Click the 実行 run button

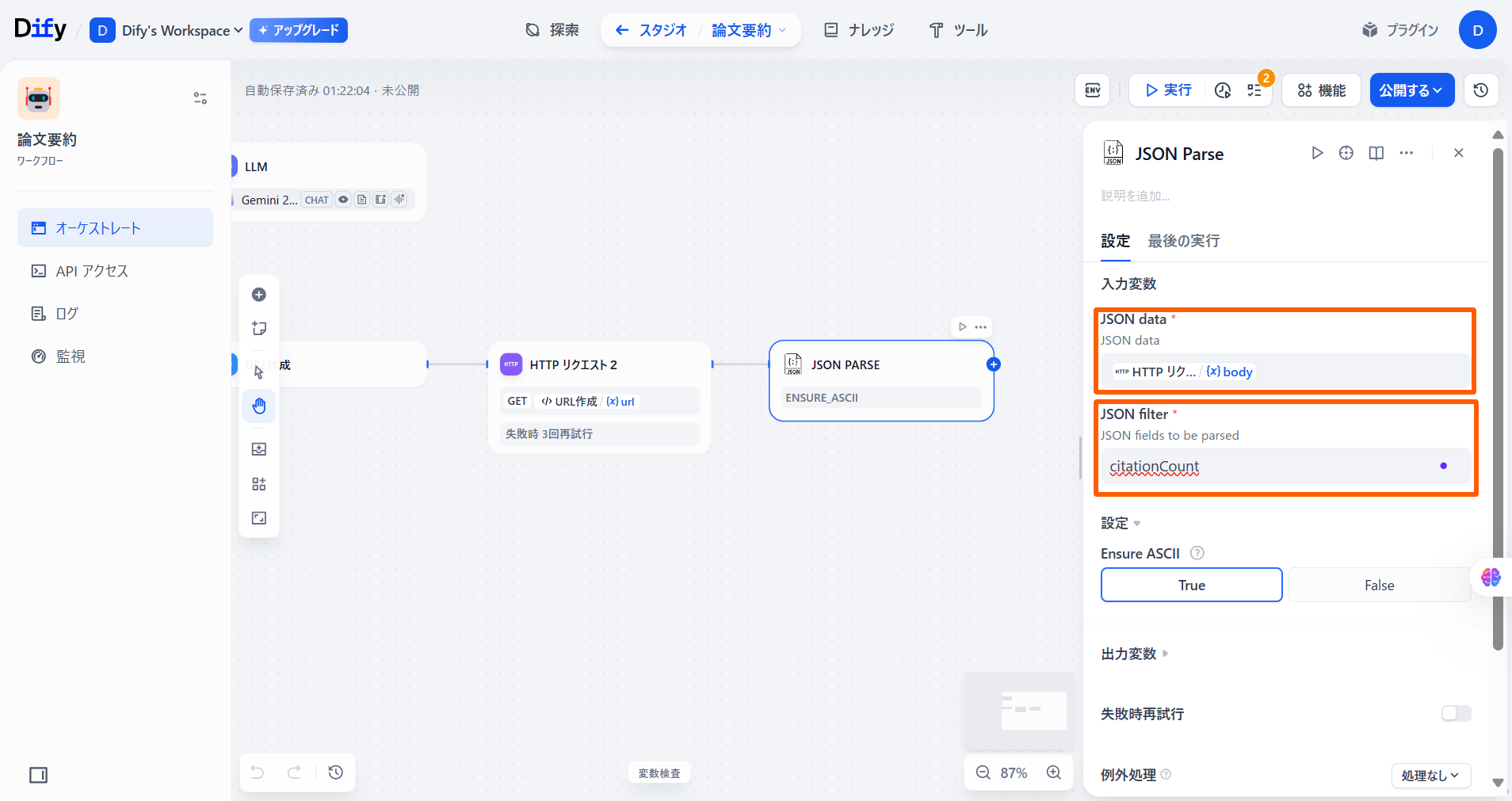point(1168,90)
